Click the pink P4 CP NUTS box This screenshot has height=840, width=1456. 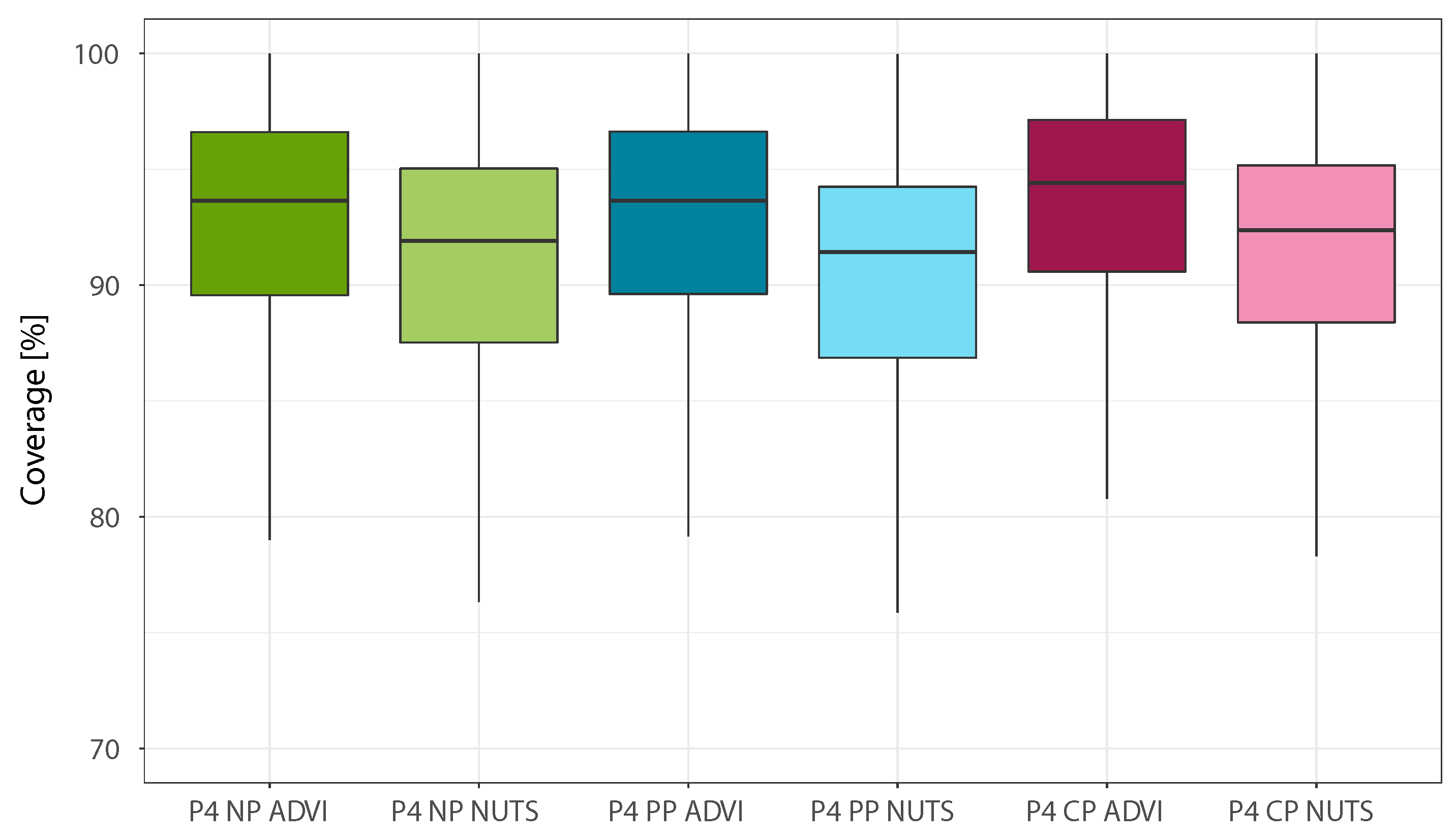tap(1316, 277)
